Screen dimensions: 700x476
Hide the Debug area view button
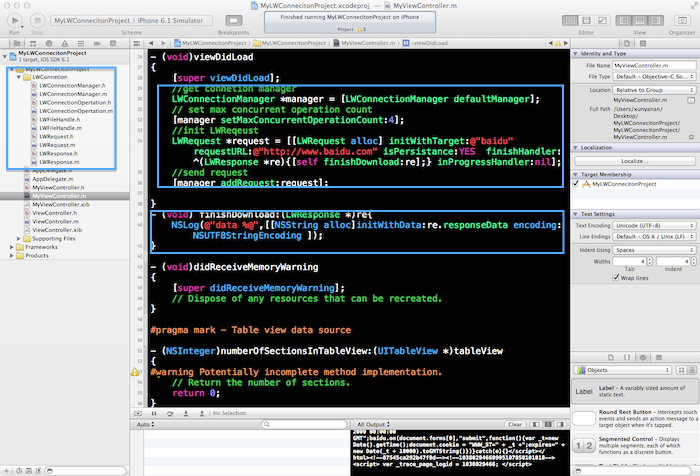point(640,21)
